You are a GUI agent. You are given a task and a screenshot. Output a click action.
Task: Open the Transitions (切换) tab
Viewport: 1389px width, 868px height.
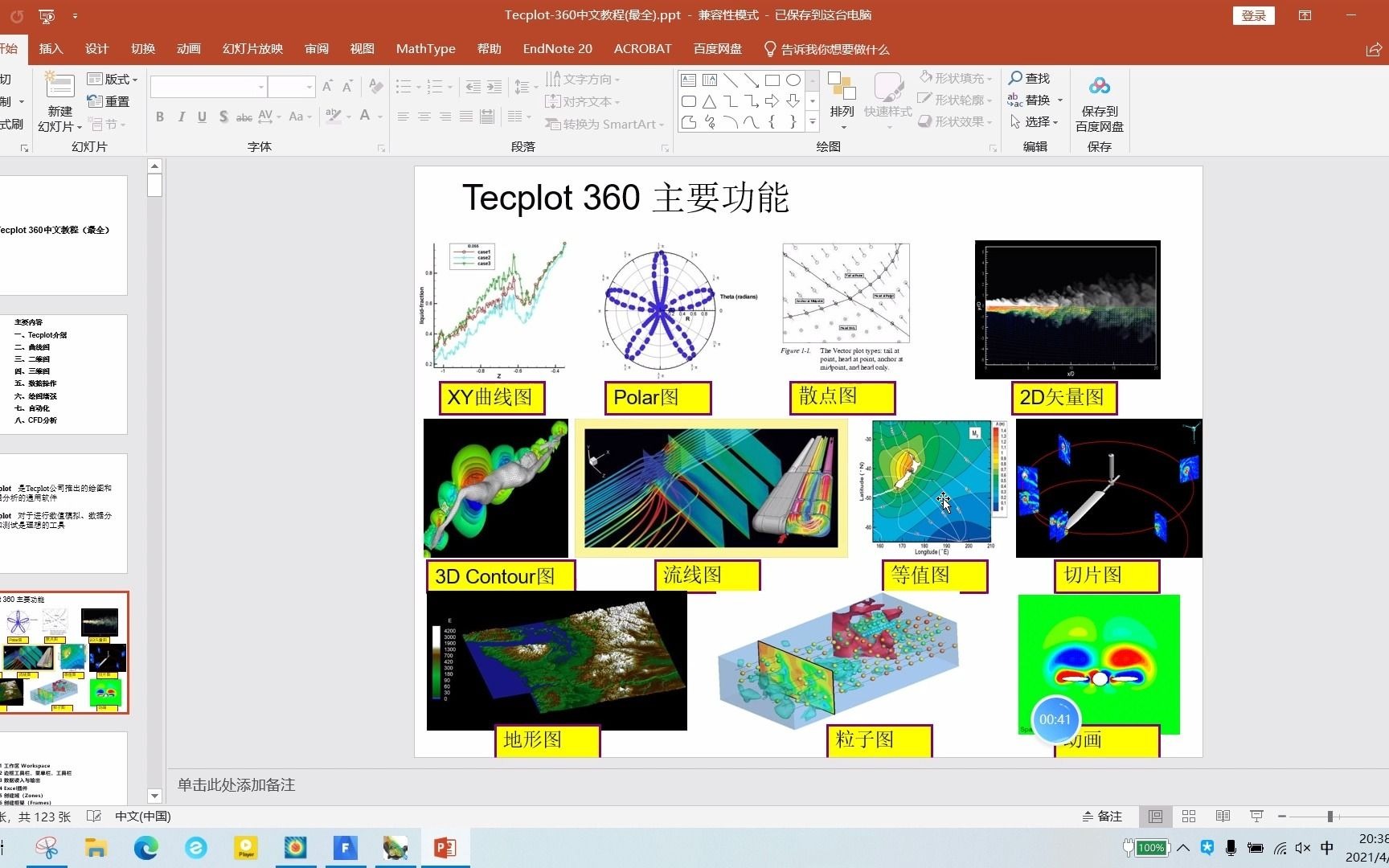click(x=143, y=49)
